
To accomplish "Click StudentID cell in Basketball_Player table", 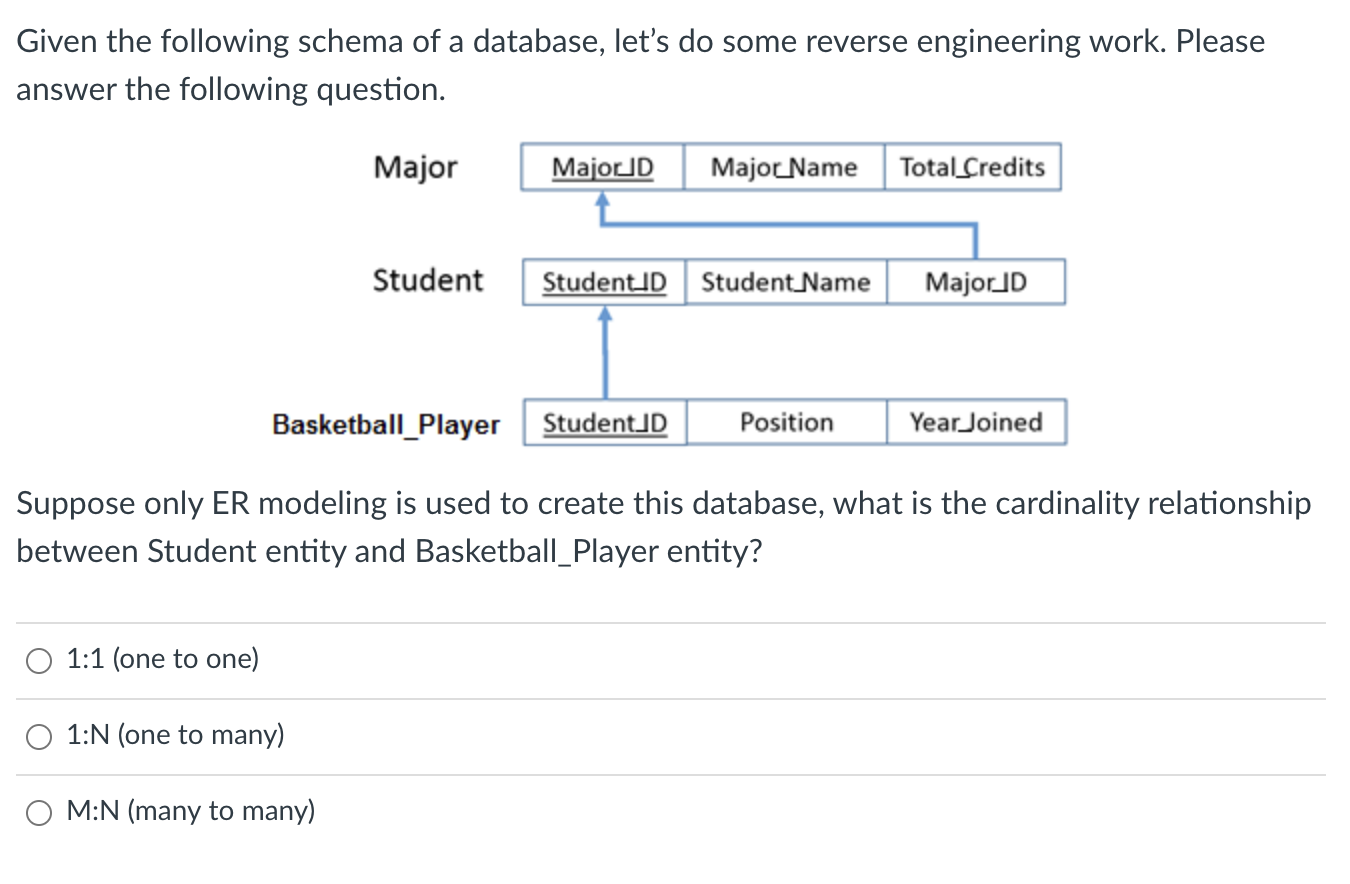I will (x=605, y=422).
